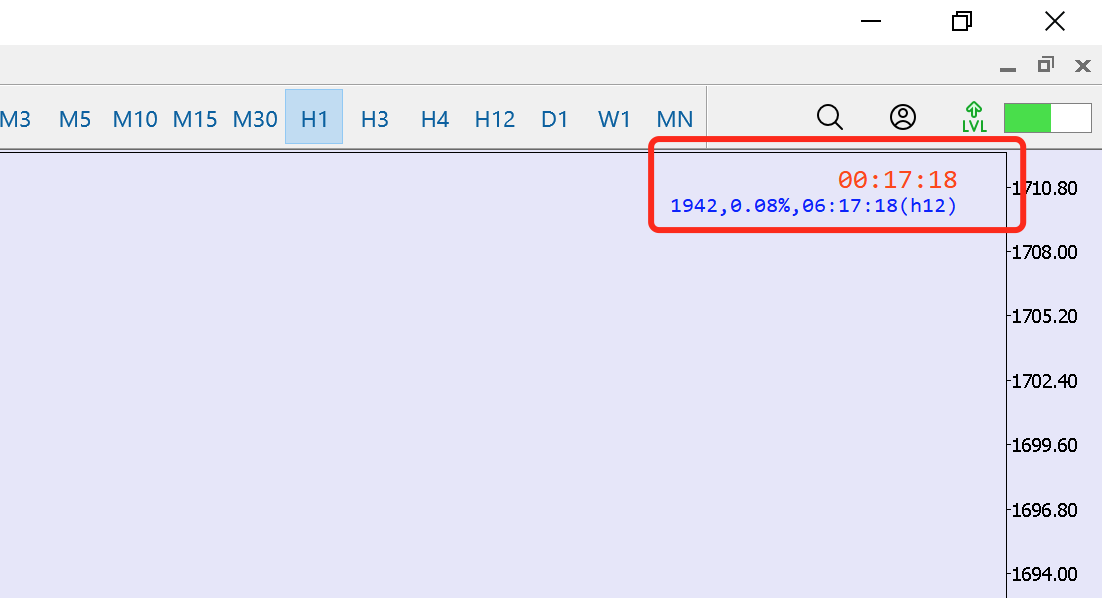The image size is (1102, 598).
Task: Choose the M15 timeframe
Action: [195, 119]
